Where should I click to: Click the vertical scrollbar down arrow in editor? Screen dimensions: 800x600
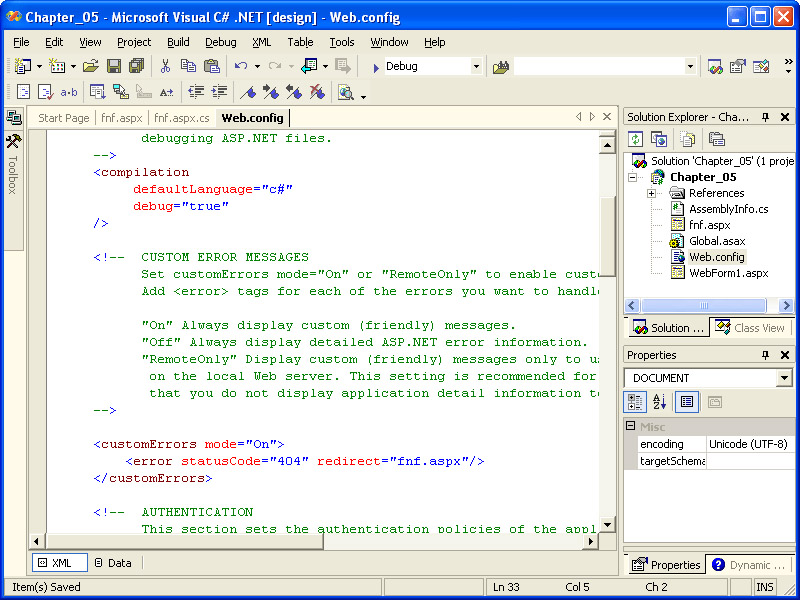coord(607,524)
